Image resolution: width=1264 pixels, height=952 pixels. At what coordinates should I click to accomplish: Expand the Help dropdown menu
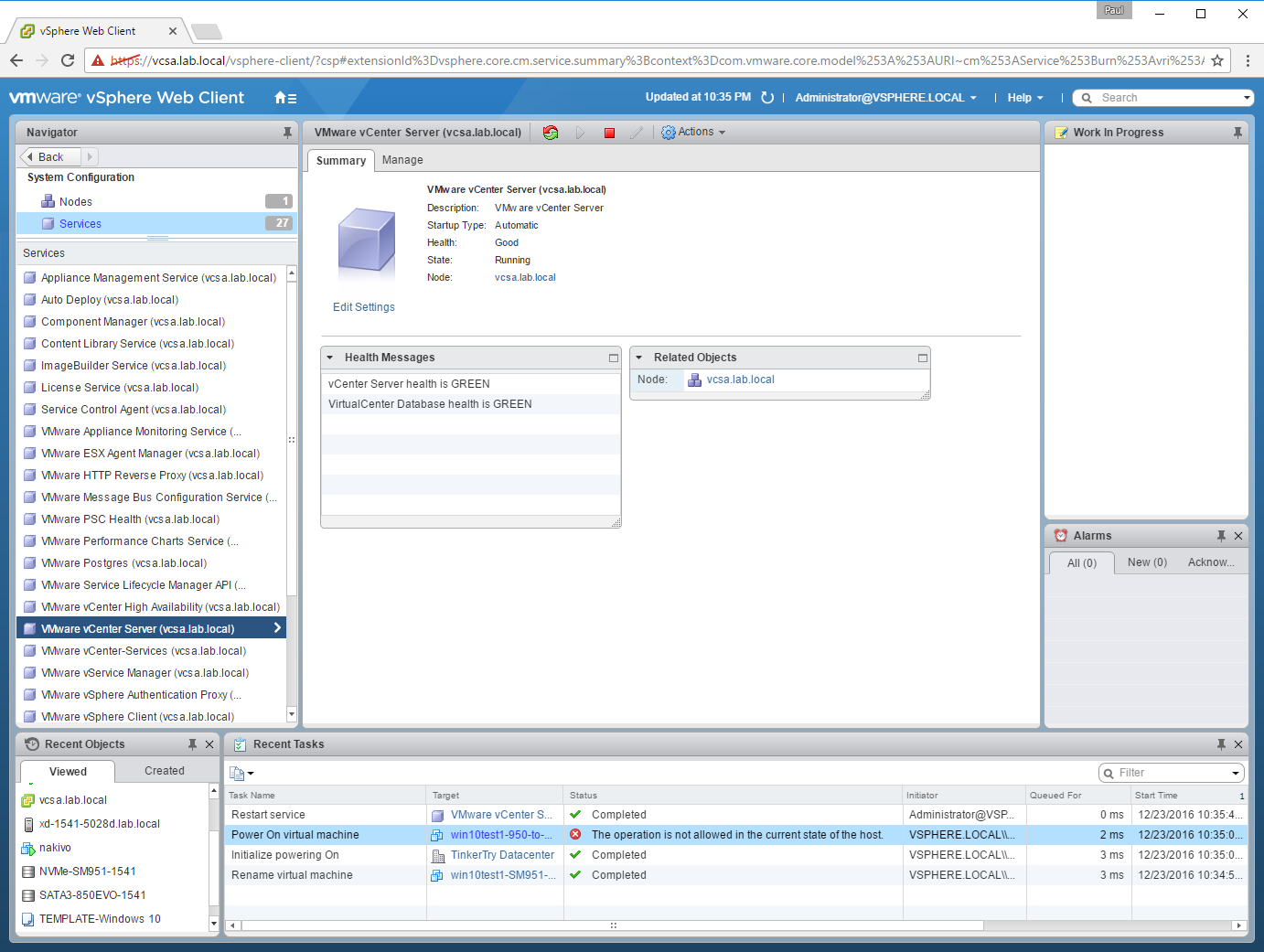tap(1025, 98)
